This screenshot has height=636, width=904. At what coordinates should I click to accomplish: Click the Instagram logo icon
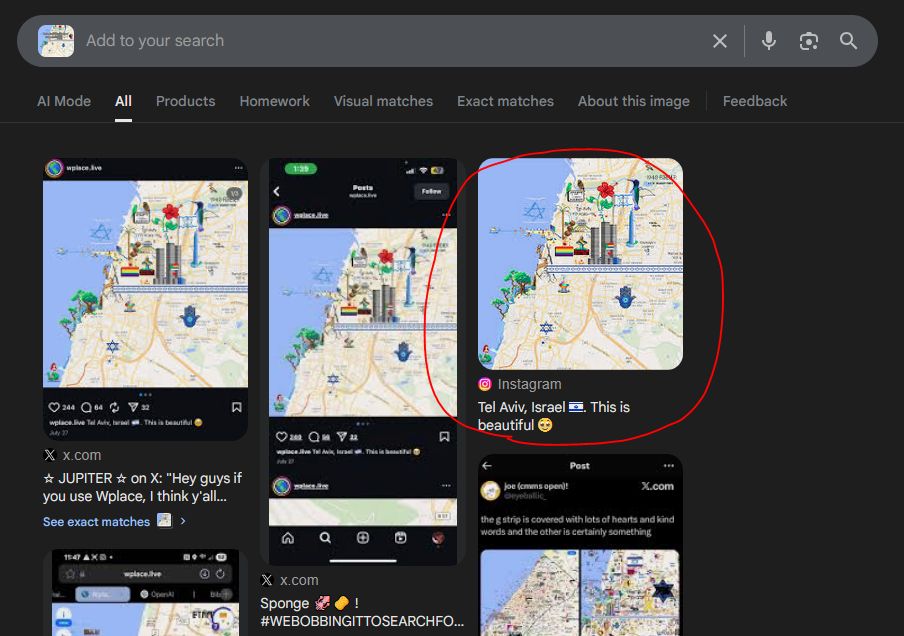[485, 384]
